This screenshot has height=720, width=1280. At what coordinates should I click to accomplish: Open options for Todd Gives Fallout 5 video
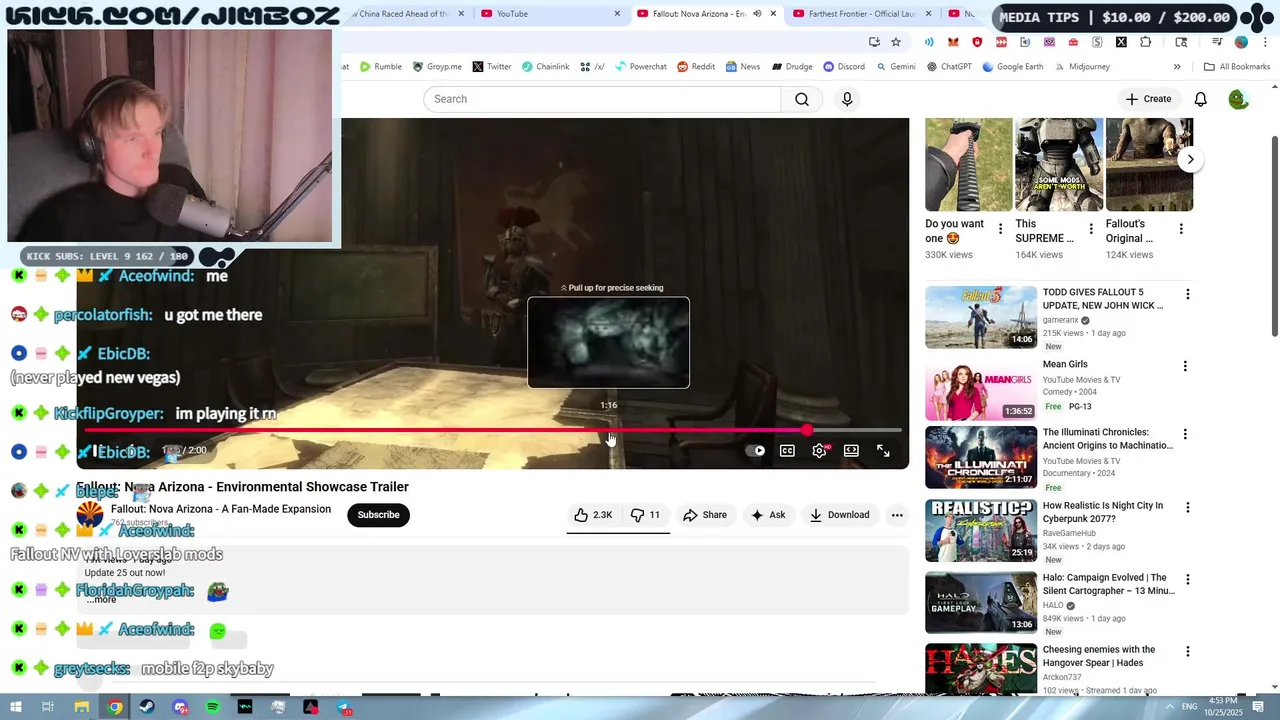coord(1187,295)
